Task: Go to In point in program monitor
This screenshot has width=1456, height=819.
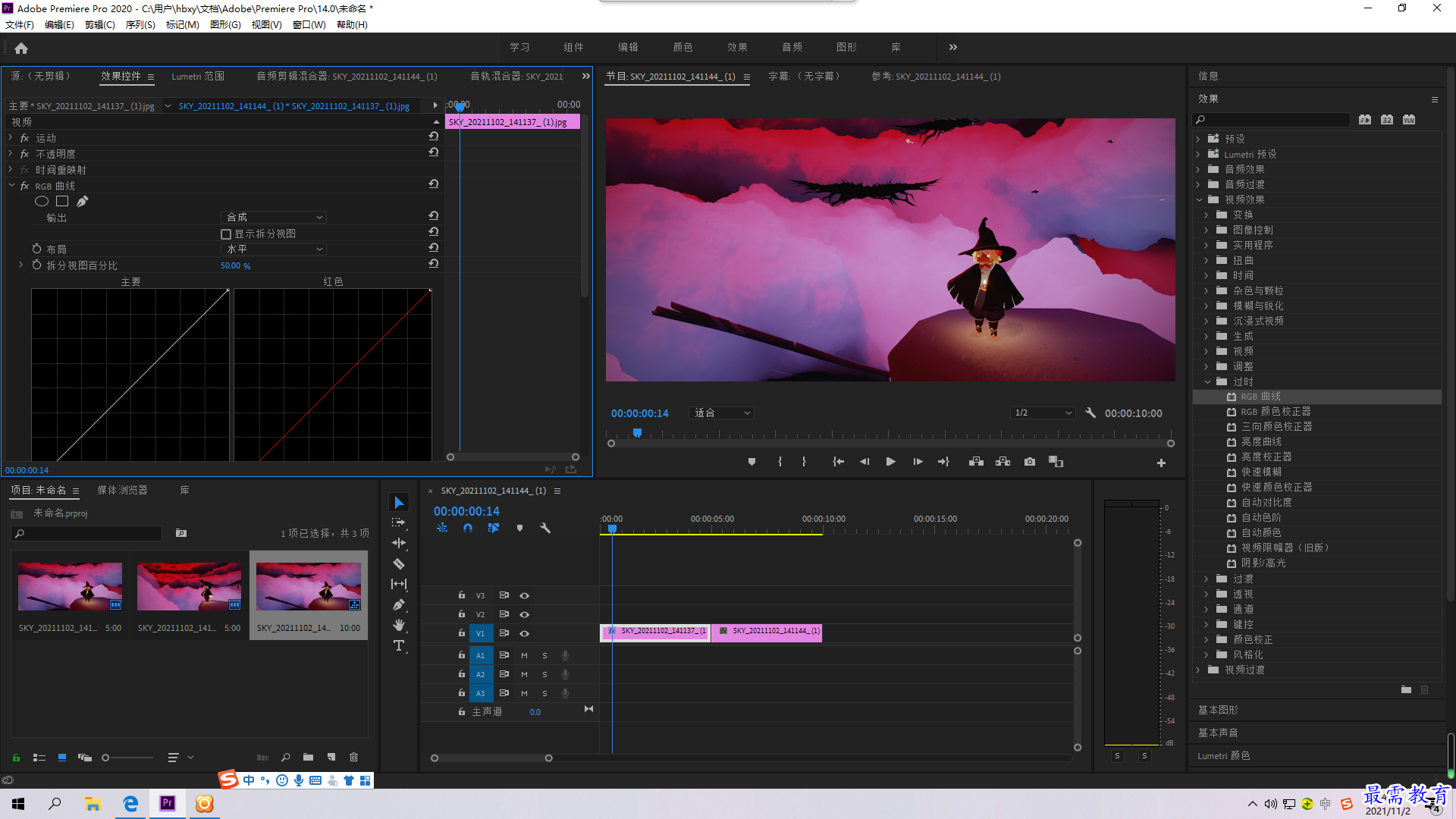Action: coord(838,462)
